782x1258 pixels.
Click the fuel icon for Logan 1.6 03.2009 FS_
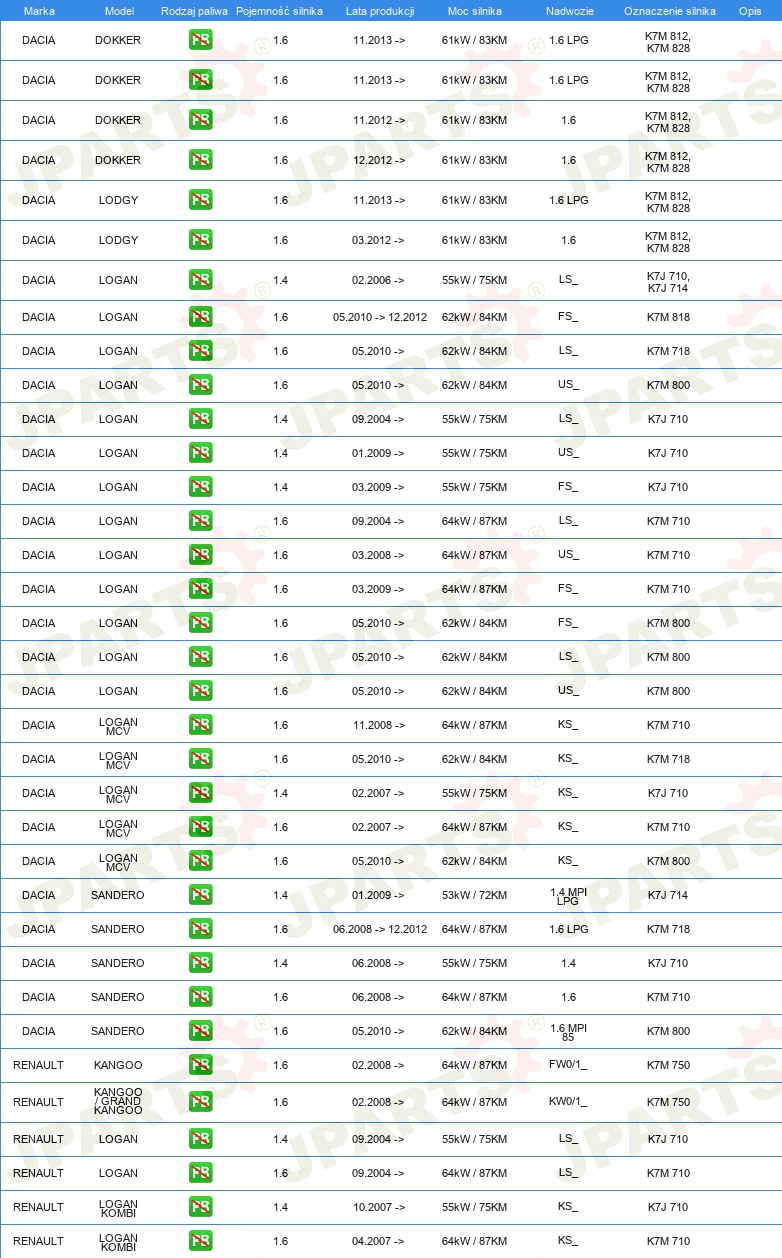(200, 589)
